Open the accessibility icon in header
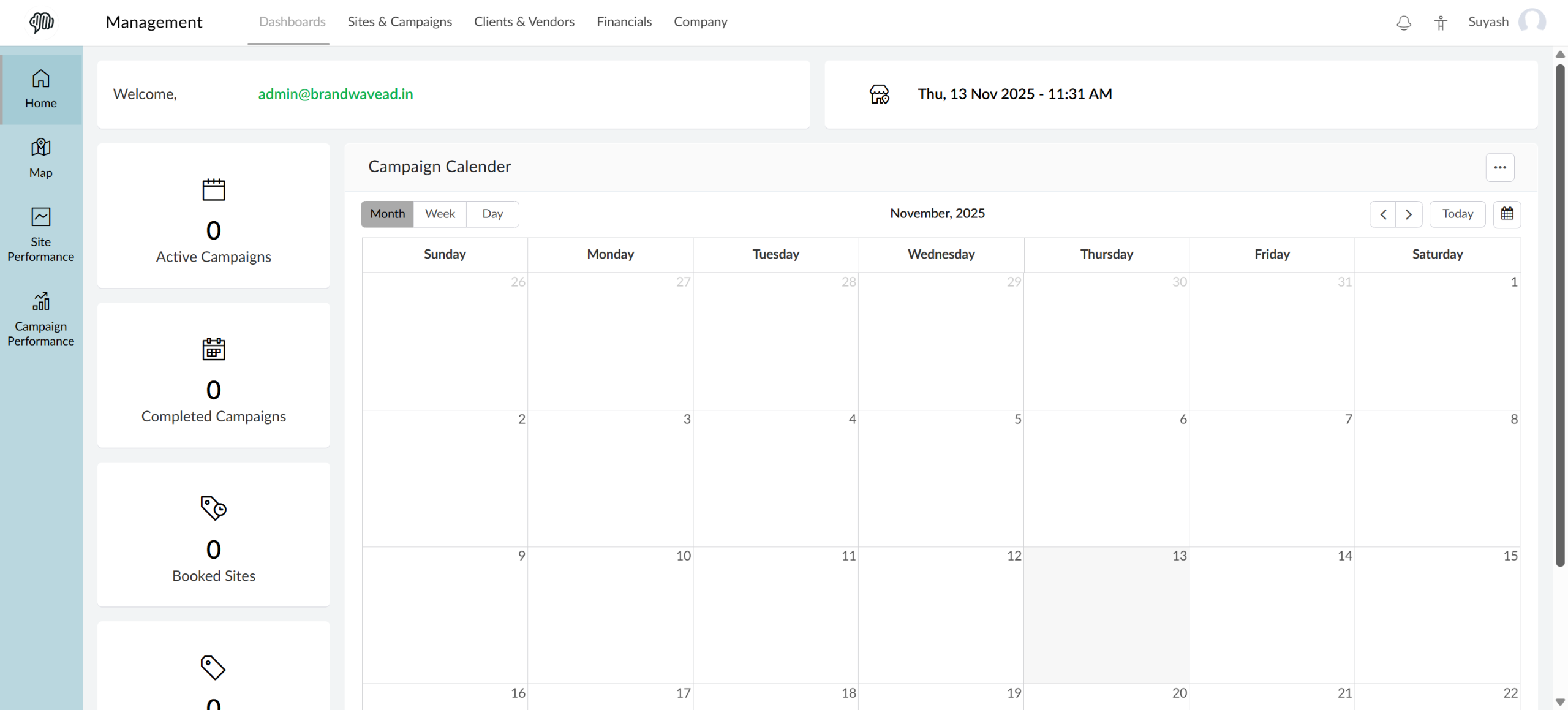Viewport: 1568px width, 710px height. tap(1440, 23)
